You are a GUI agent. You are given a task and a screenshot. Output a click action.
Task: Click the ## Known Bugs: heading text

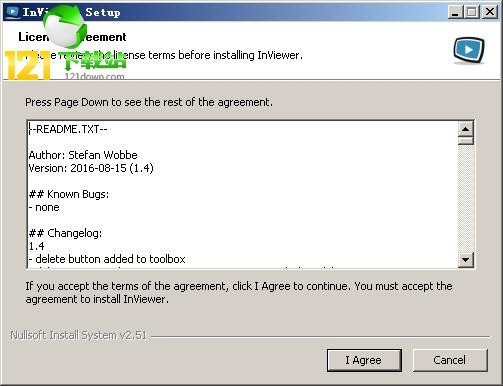pyautogui.click(x=69, y=194)
